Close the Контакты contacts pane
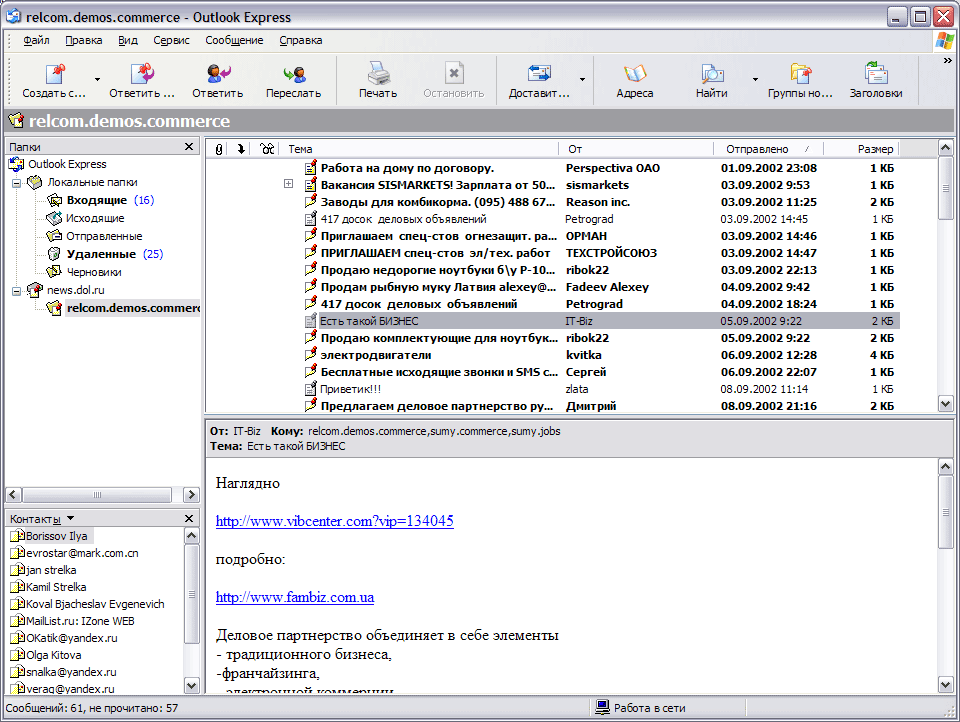 (x=189, y=519)
